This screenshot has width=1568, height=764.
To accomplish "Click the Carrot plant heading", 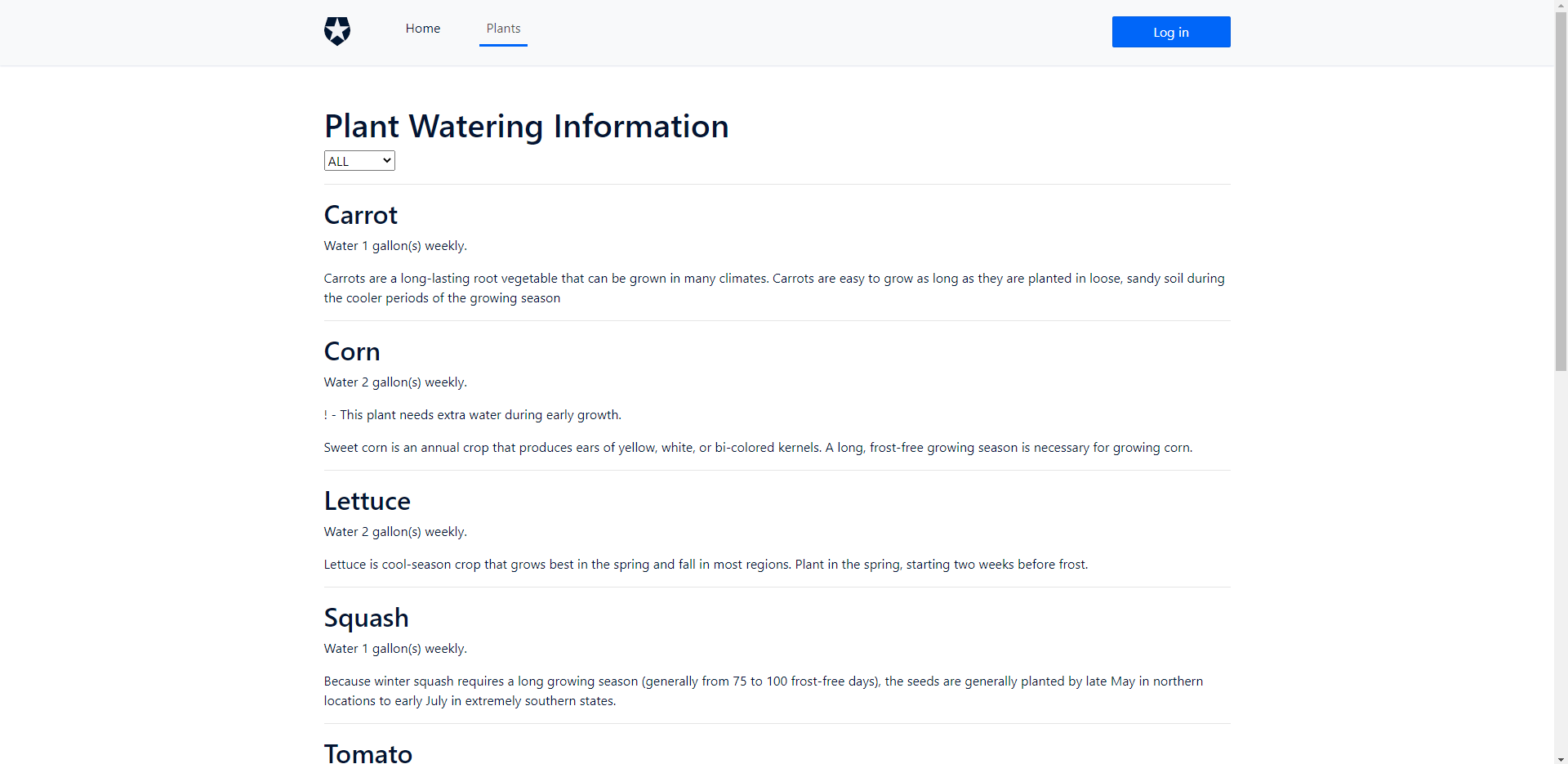I will click(360, 215).
